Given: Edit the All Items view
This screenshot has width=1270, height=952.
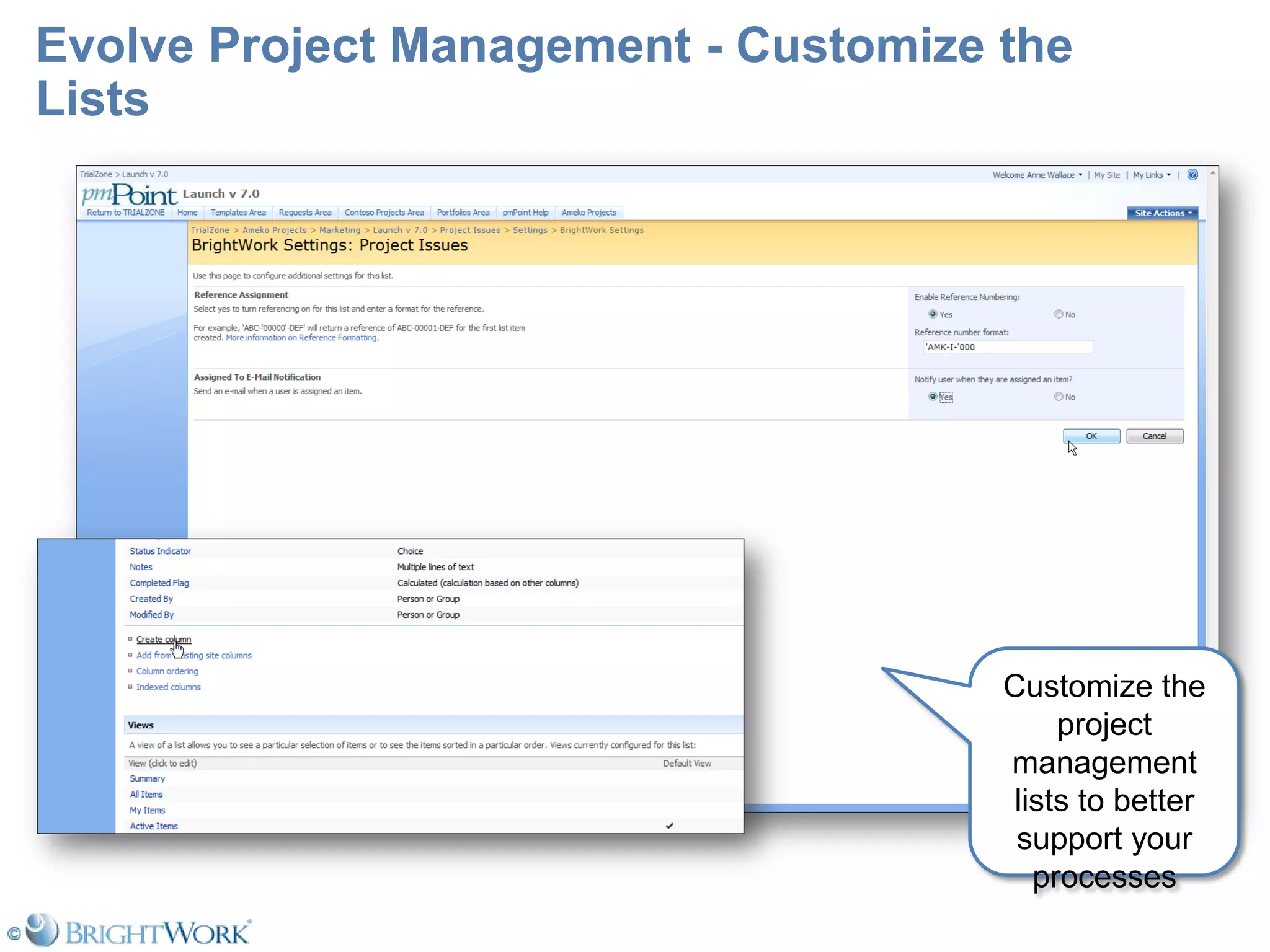Looking at the screenshot, I should 146,795.
